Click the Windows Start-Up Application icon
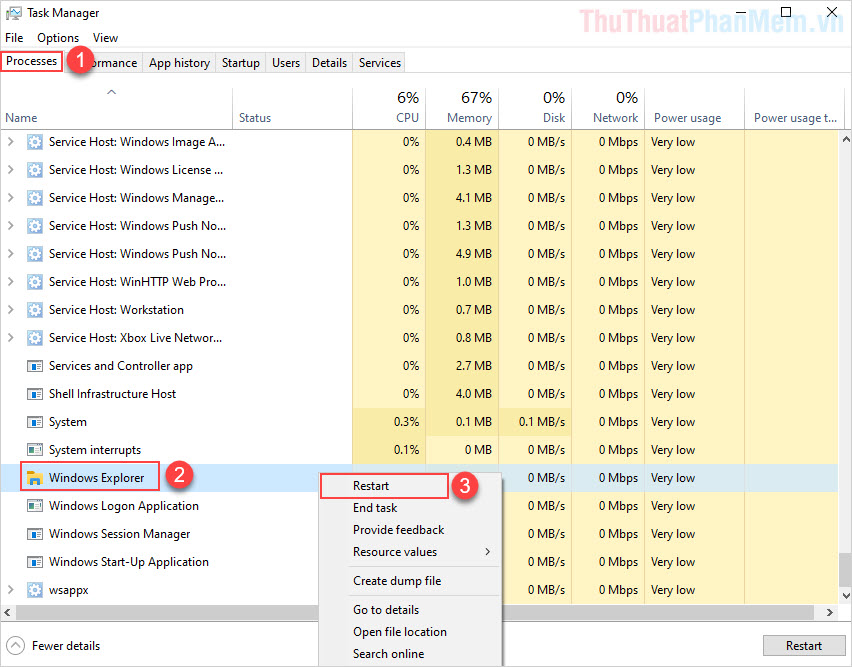The width and height of the screenshot is (852, 667). tap(34, 562)
